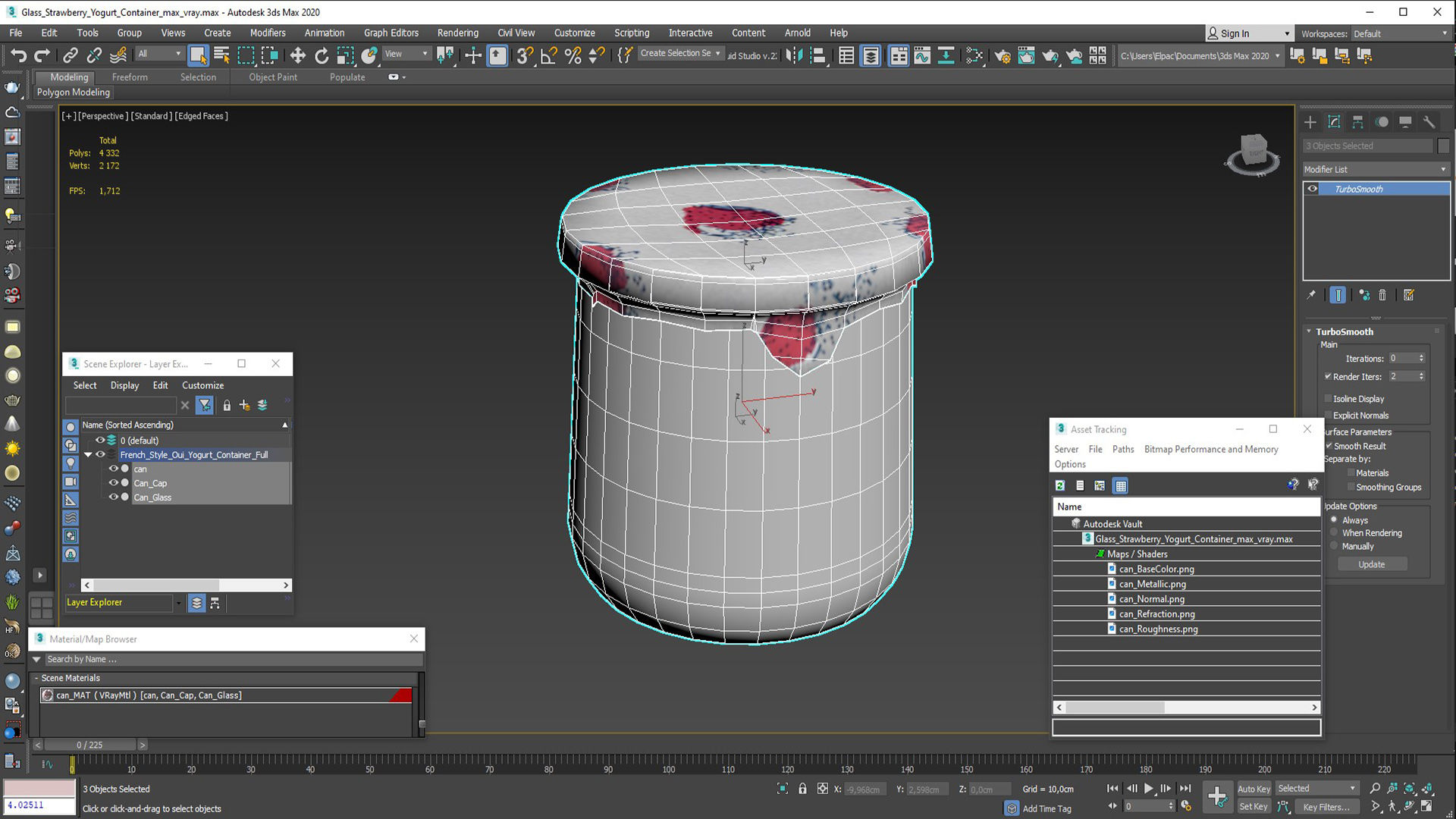Click the Iterations spinner arrows

click(1421, 358)
